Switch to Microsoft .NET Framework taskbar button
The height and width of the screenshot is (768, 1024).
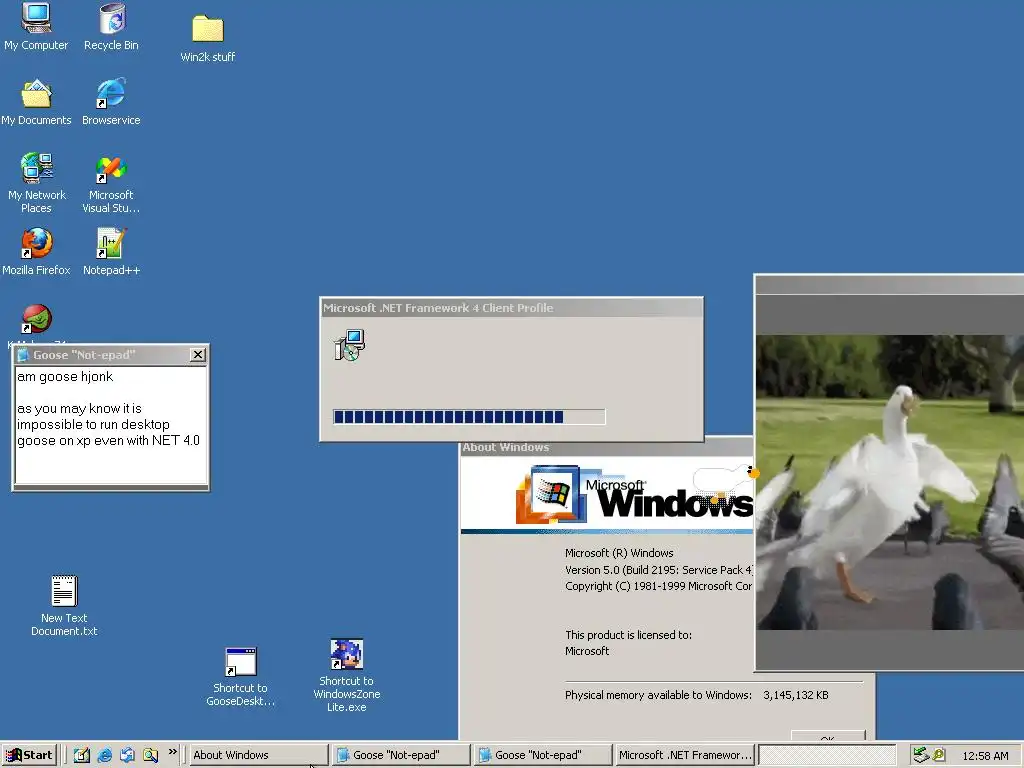point(684,755)
